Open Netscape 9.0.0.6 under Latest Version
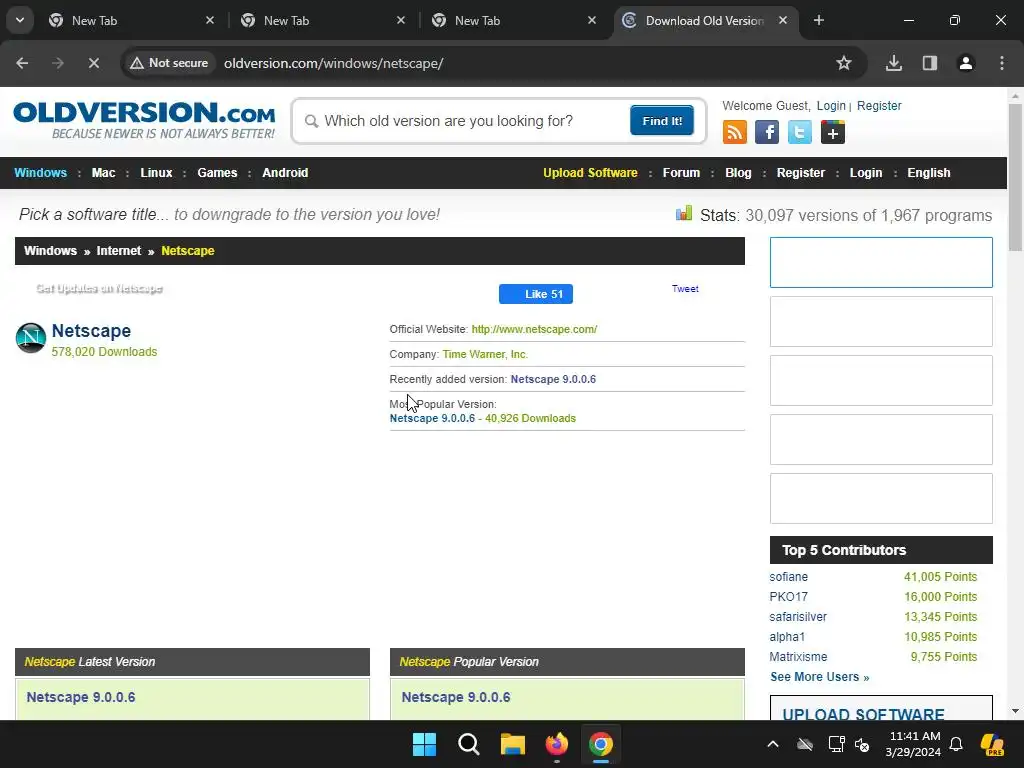This screenshot has width=1024, height=768. (81, 697)
